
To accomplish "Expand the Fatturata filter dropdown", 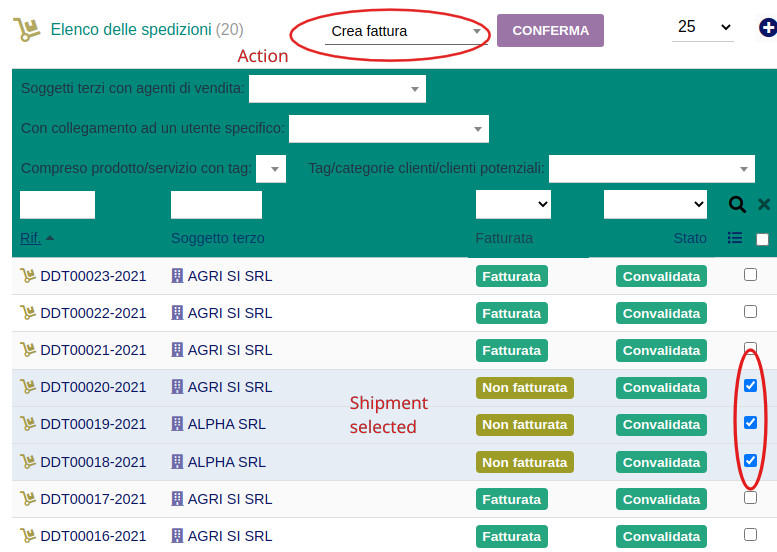I will point(513,204).
